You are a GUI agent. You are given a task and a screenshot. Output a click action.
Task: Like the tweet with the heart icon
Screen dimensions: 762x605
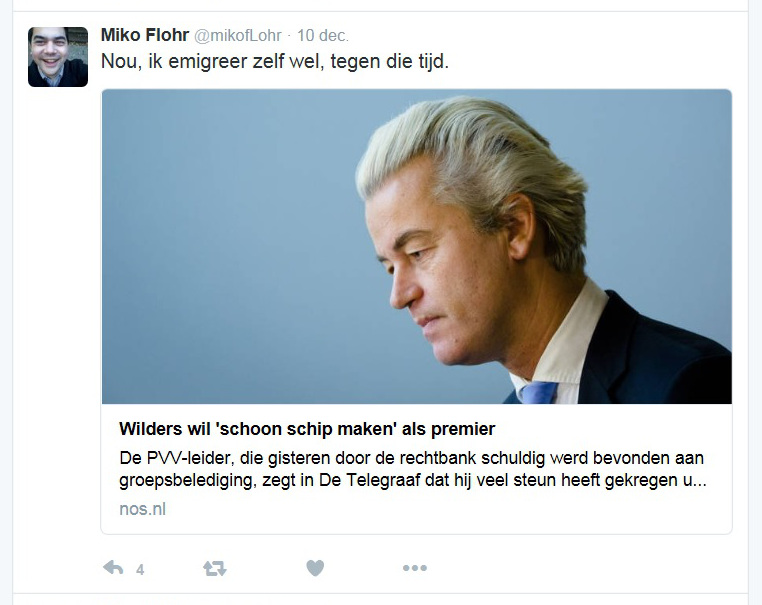point(315,568)
